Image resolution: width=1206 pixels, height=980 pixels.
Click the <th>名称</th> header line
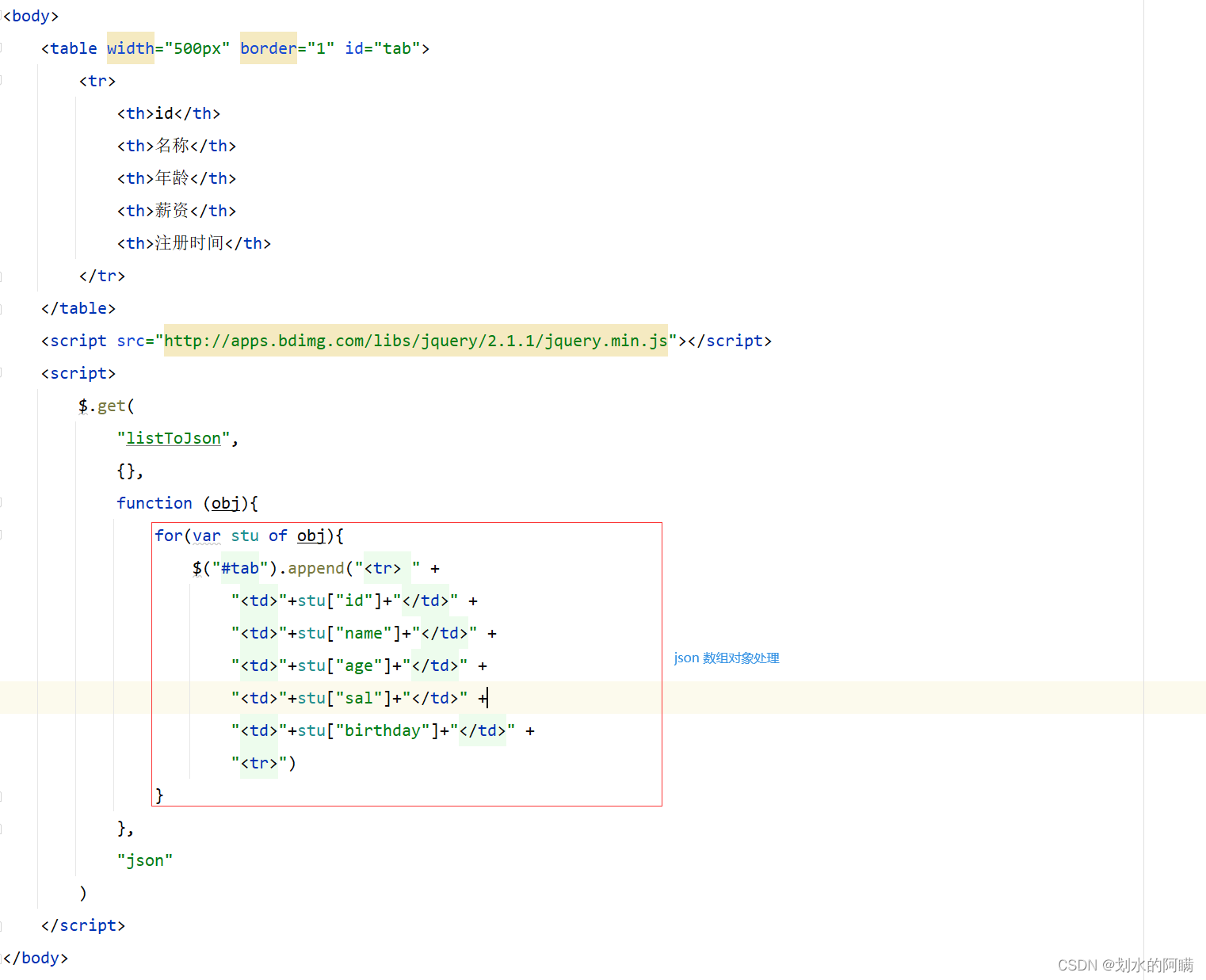coord(177,146)
